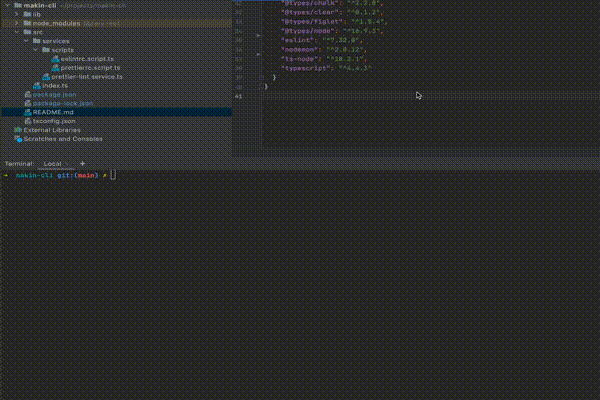Click the README.md file icon
The image size is (600, 400).
28,112
